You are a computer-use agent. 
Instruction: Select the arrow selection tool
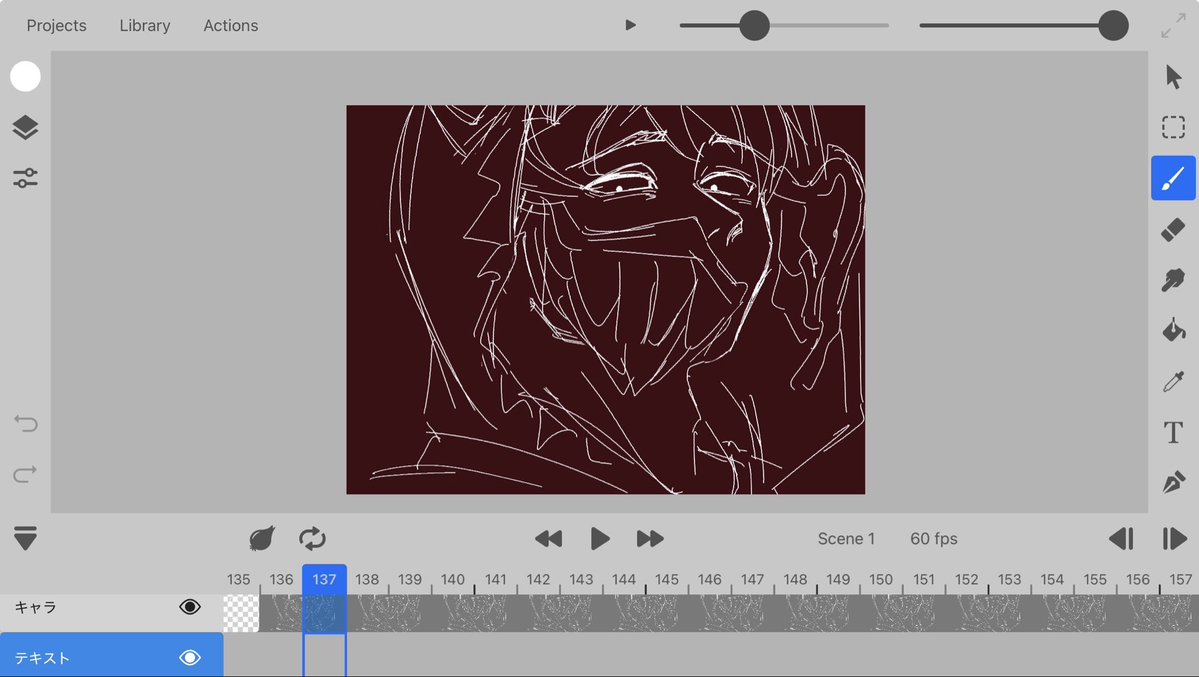[1174, 76]
